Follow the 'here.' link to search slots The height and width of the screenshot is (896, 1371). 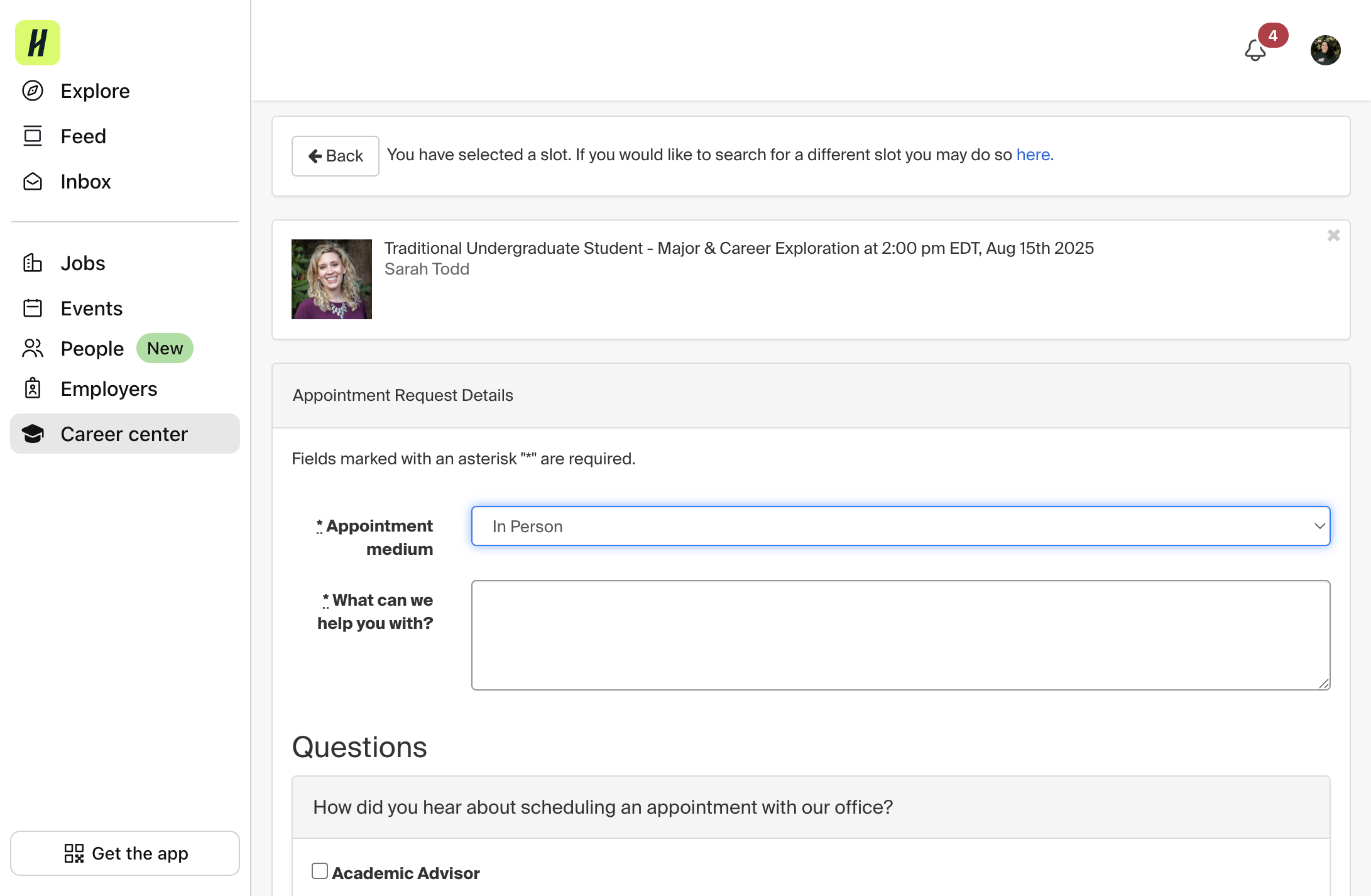pyautogui.click(x=1035, y=155)
